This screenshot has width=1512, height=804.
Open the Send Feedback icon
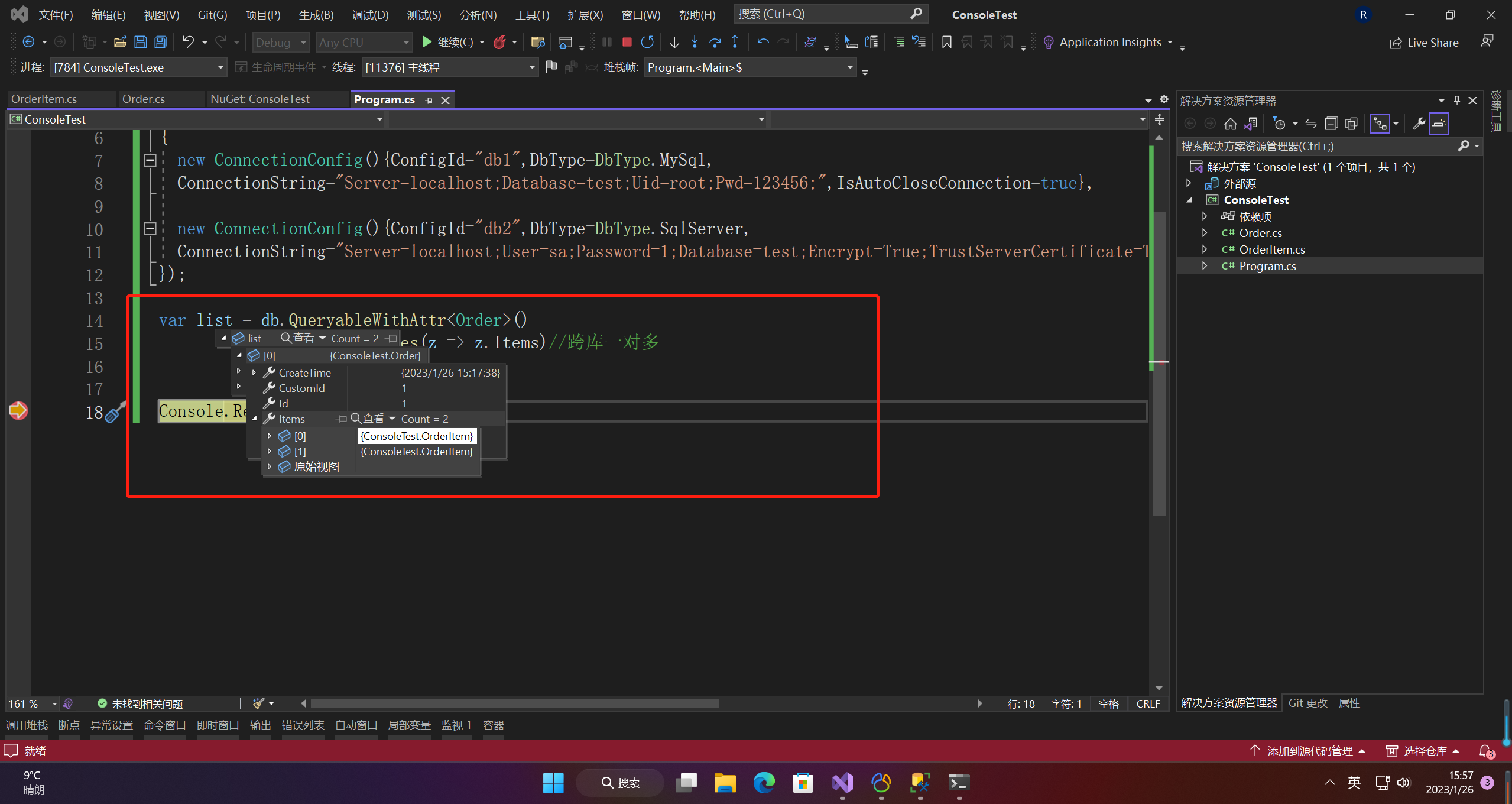1487,42
